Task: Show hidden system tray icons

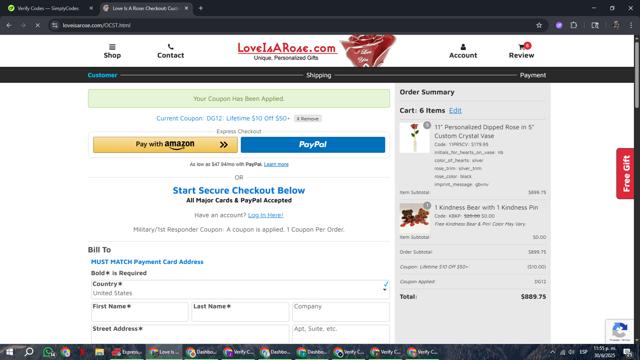Action: click(553, 352)
